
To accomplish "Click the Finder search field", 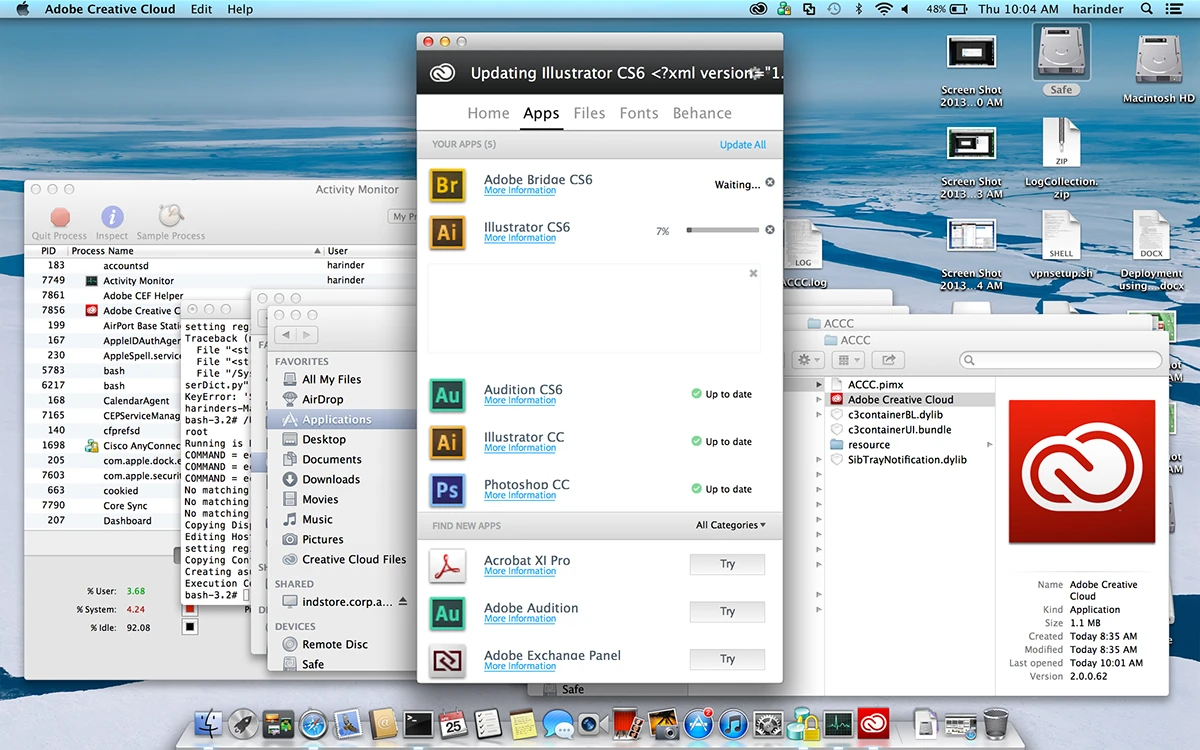I will coord(1060,360).
